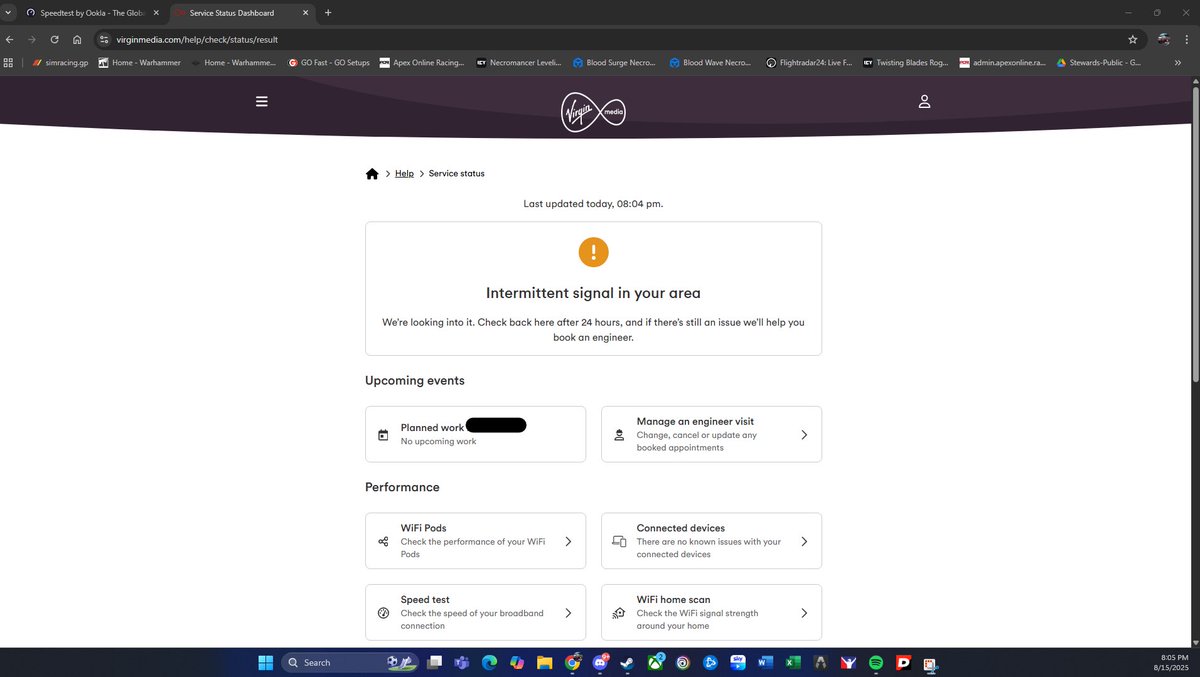Click the Planned work calendar icon

(383, 435)
